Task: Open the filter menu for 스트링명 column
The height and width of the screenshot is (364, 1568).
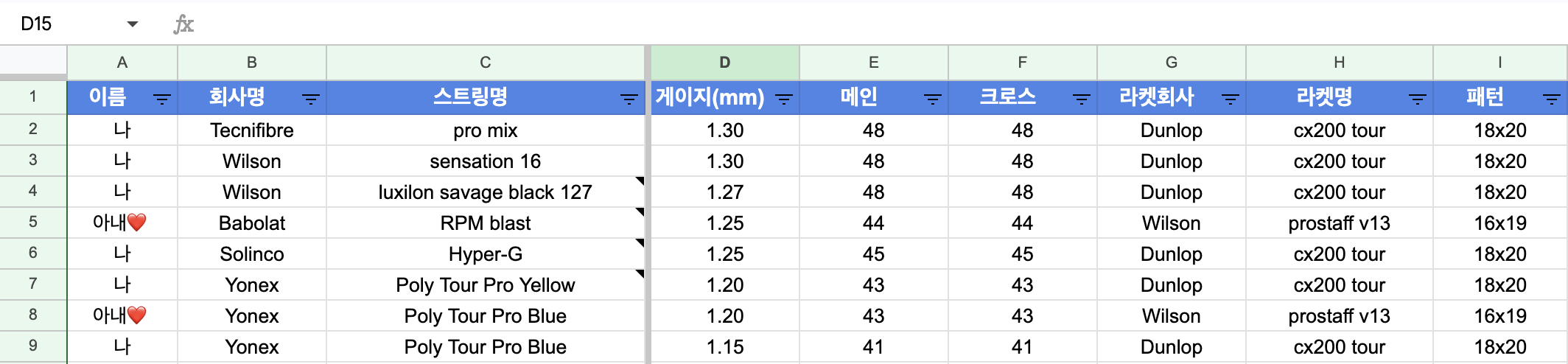Action: point(629,99)
